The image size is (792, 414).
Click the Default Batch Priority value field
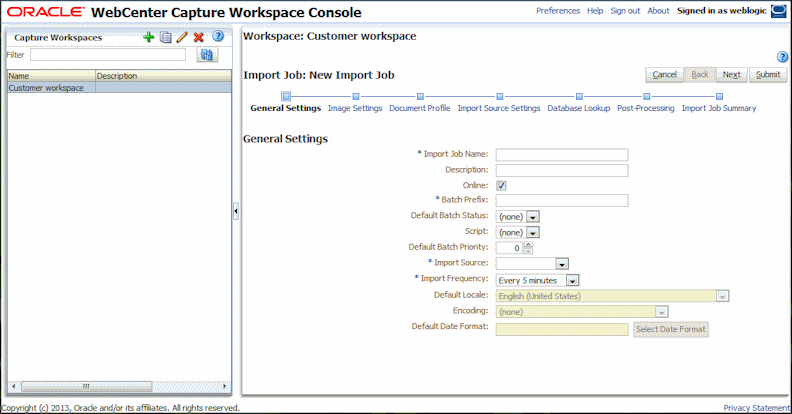[510, 248]
